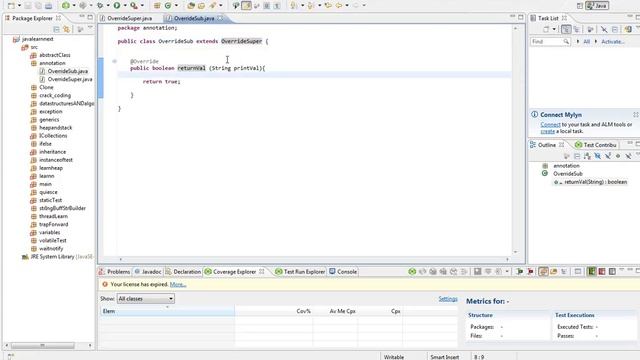
Task: Select the OverrideSuper.java editor tab
Action: (x=126, y=18)
